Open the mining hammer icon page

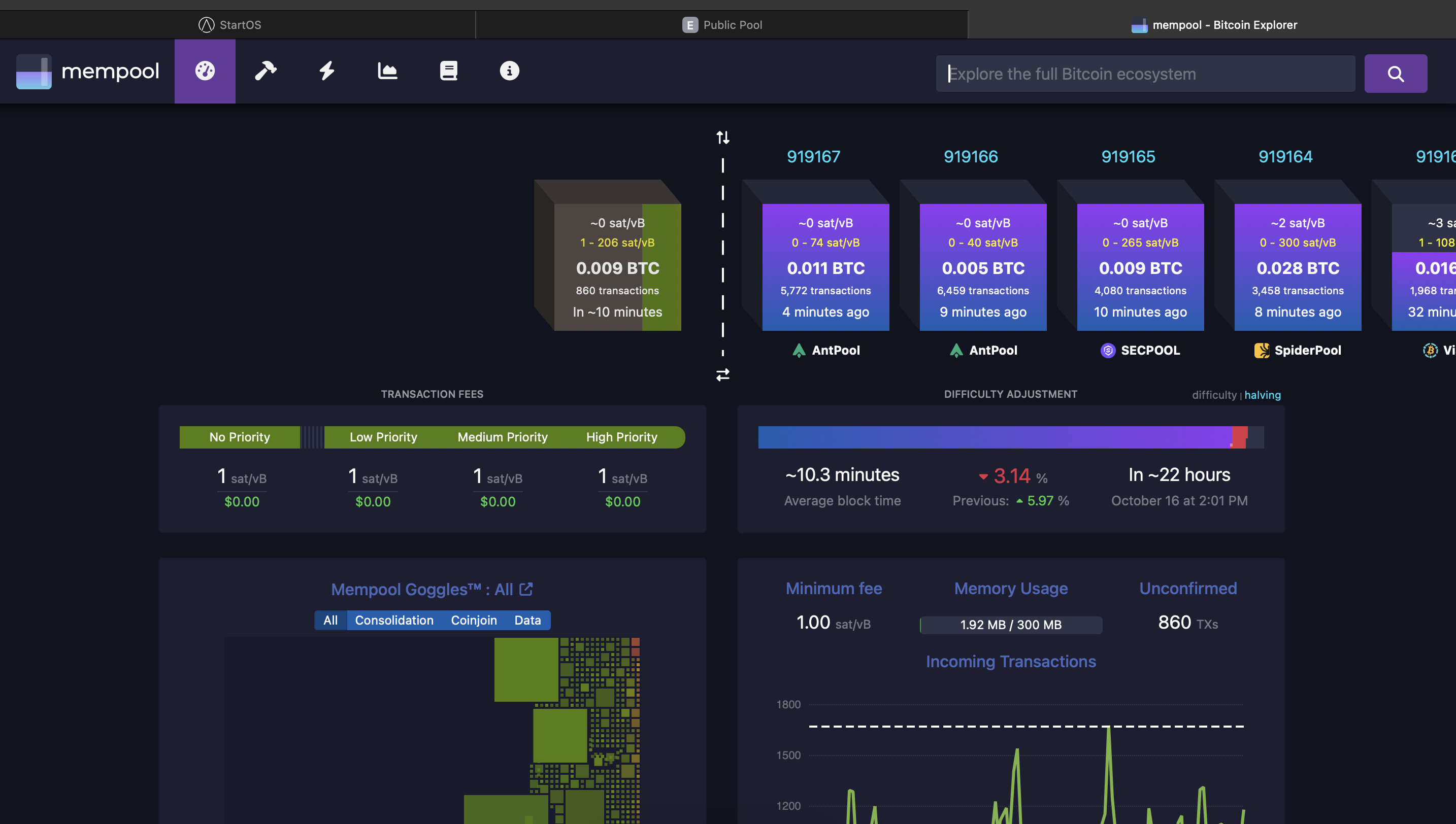pos(266,72)
